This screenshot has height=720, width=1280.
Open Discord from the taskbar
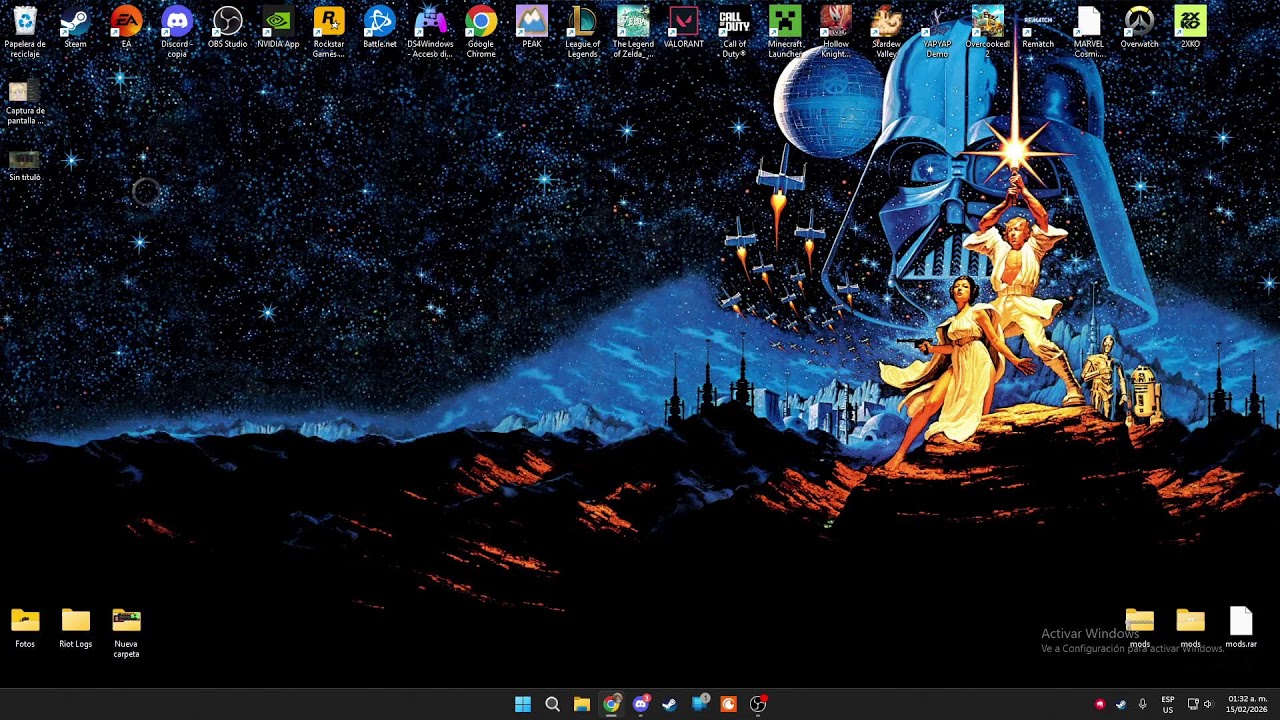click(x=640, y=704)
